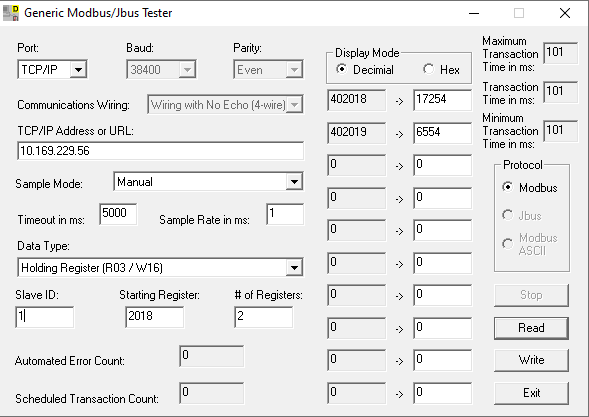Click the Starting Register field 2018
Screen dimensions: 589x417
tap(154, 317)
